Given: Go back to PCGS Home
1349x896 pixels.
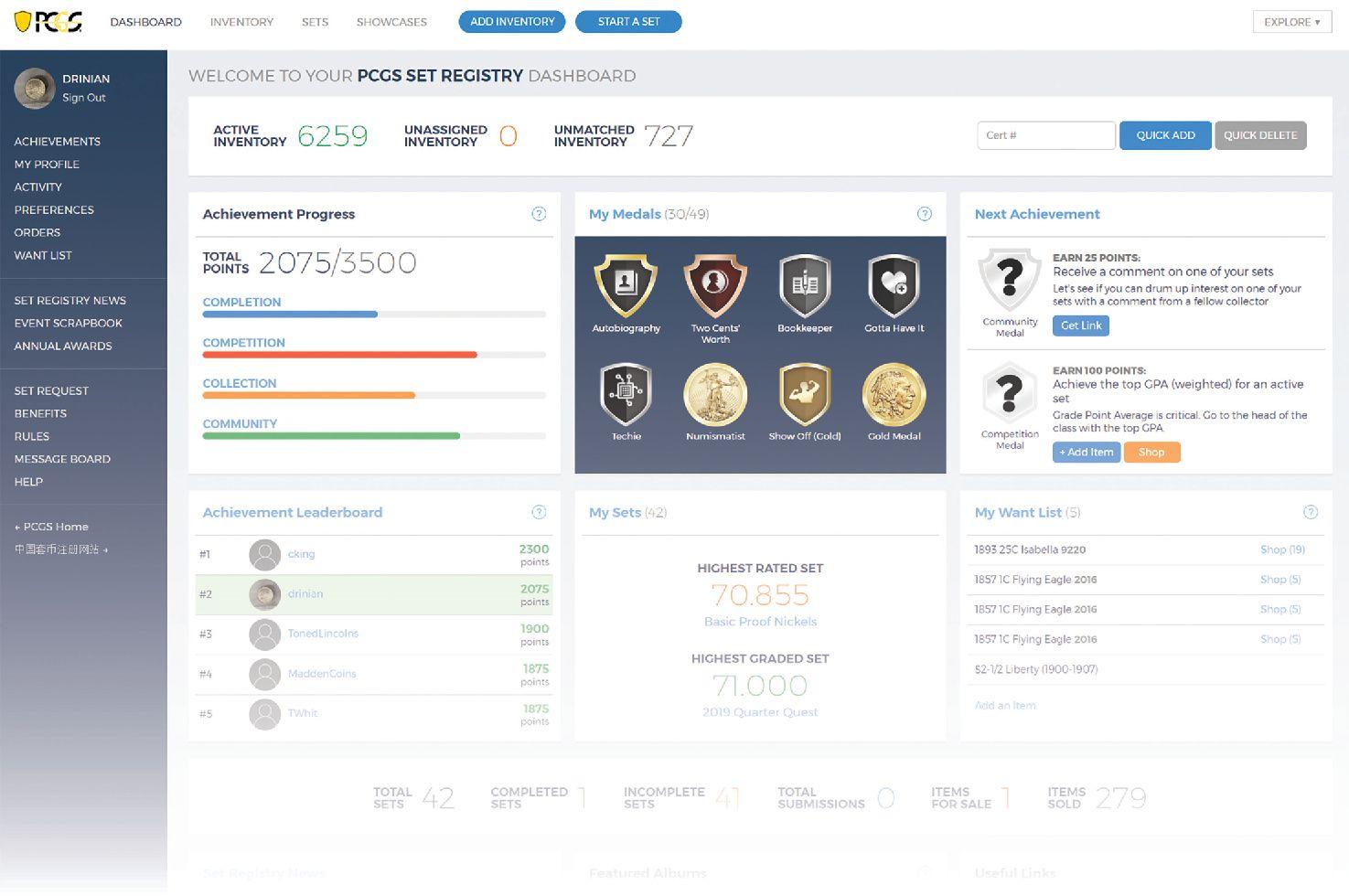Looking at the screenshot, I should tap(51, 527).
